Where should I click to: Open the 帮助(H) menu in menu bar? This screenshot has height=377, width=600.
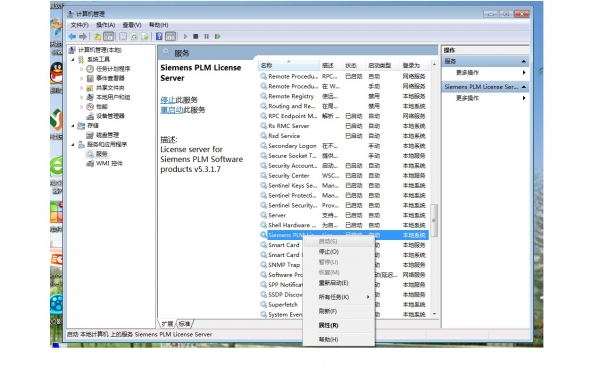[158, 25]
